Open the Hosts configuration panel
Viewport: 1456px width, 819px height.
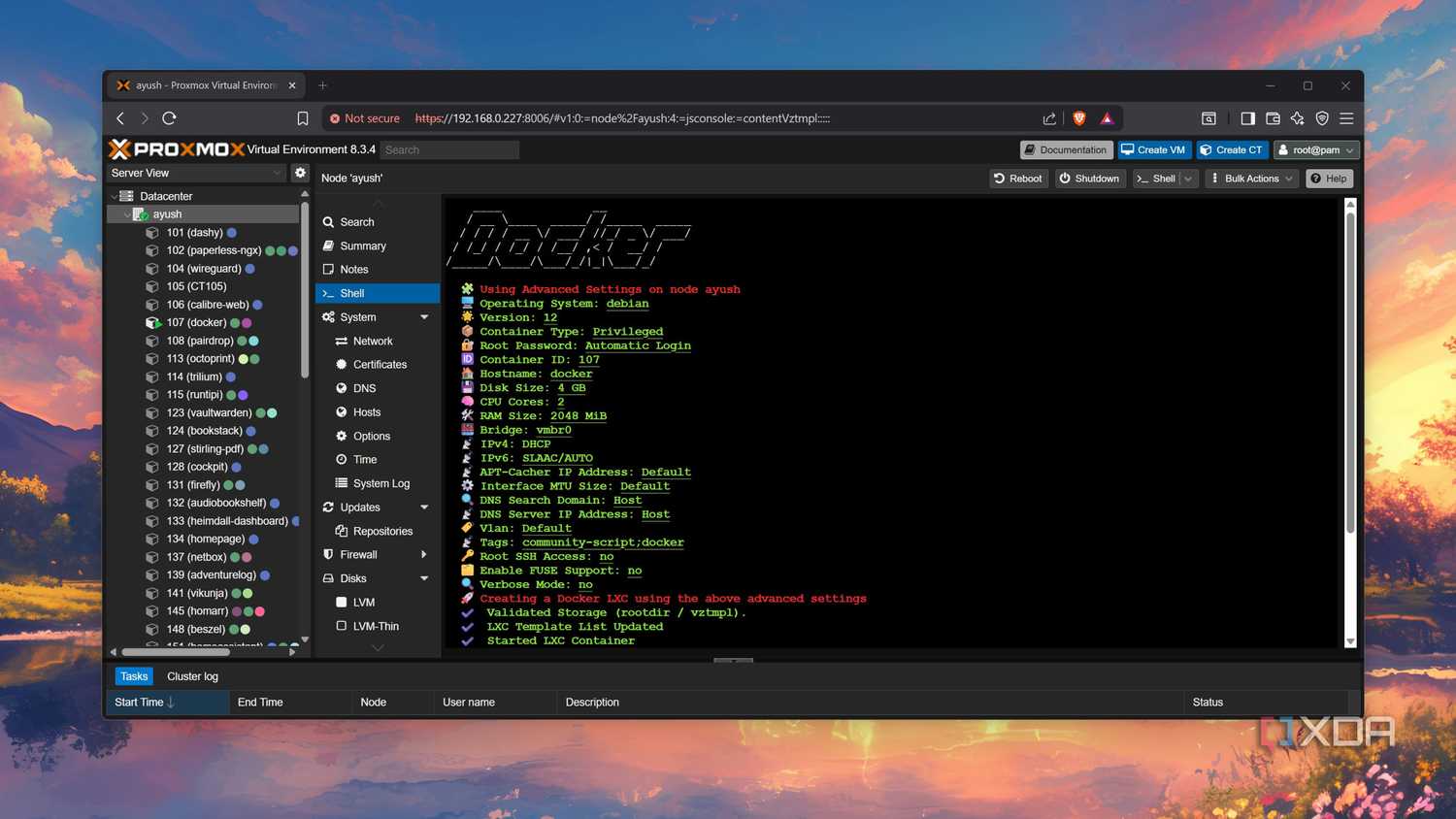(366, 411)
